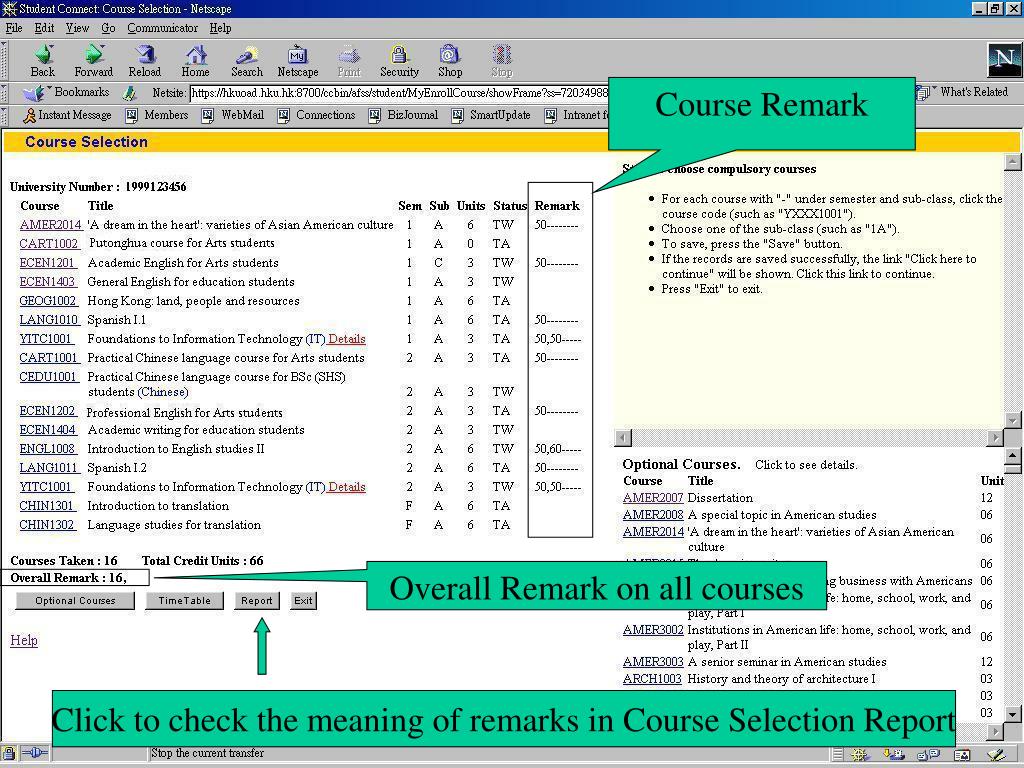The height and width of the screenshot is (768, 1024).
Task: Open the Search toolbar button
Action: 246,61
